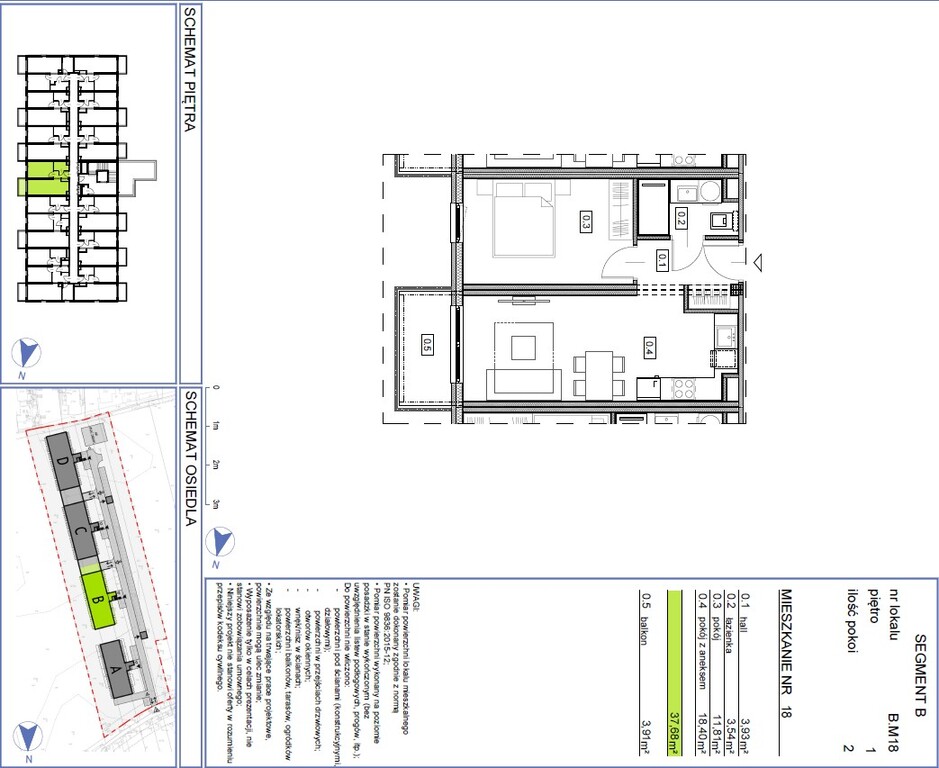Click the '0.5 balkon' table row

tap(645, 673)
